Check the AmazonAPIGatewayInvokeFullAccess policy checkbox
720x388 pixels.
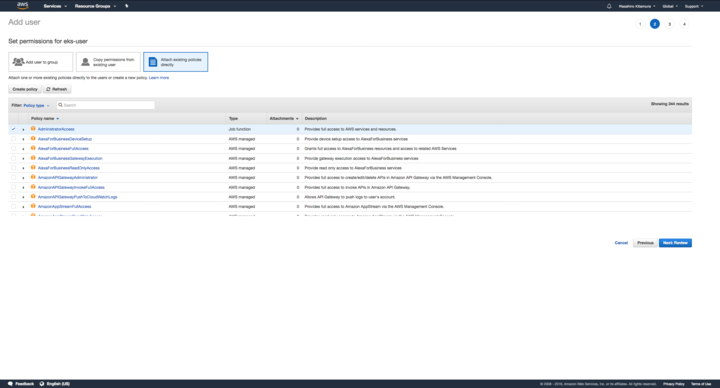coord(13,187)
